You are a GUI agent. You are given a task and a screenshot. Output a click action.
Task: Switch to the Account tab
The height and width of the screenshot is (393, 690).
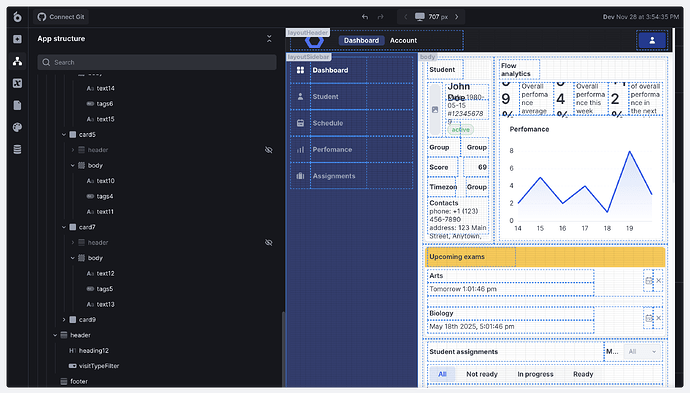point(403,40)
